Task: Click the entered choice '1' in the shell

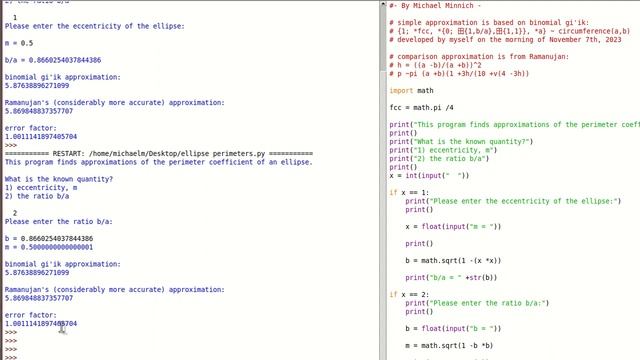Action: pos(15,18)
